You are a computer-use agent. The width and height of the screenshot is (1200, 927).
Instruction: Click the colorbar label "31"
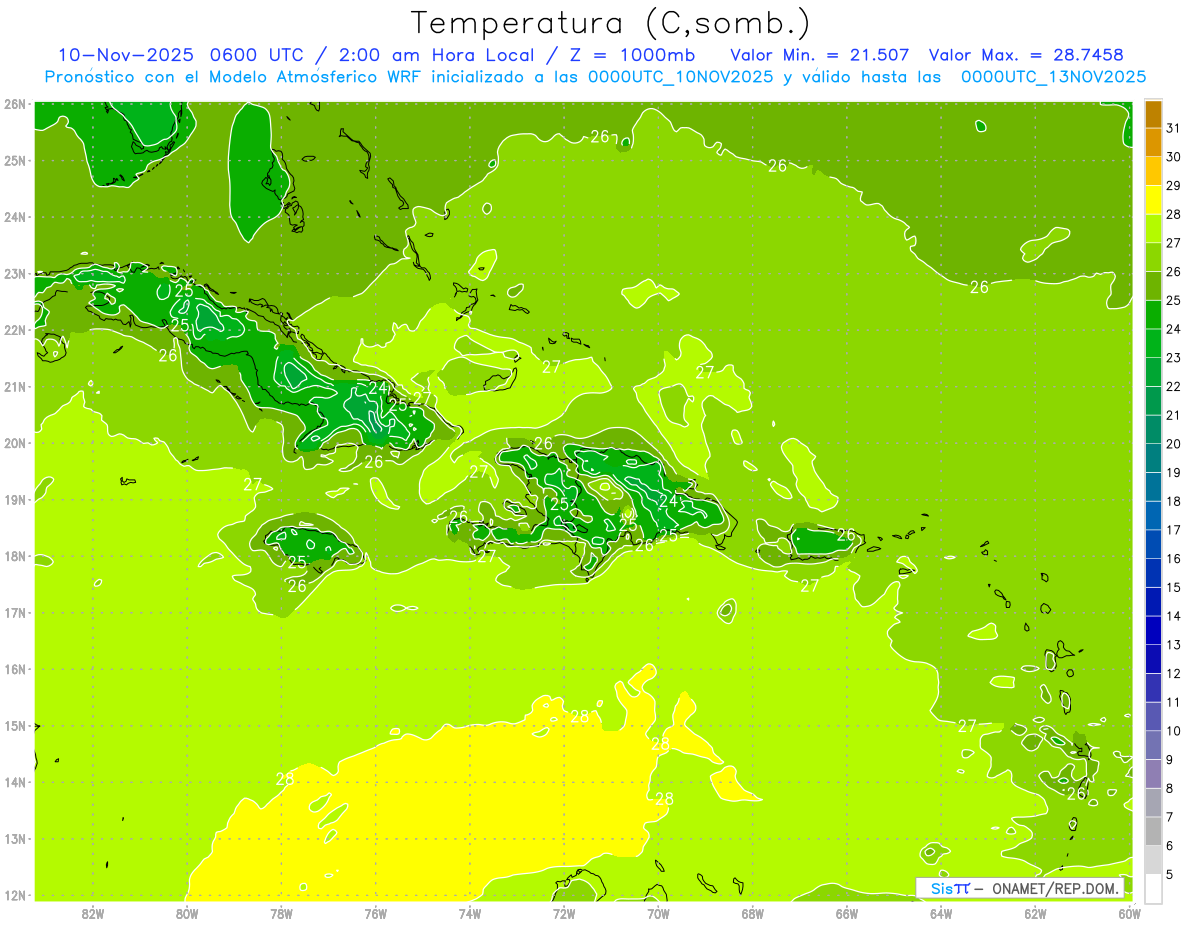point(1173,129)
